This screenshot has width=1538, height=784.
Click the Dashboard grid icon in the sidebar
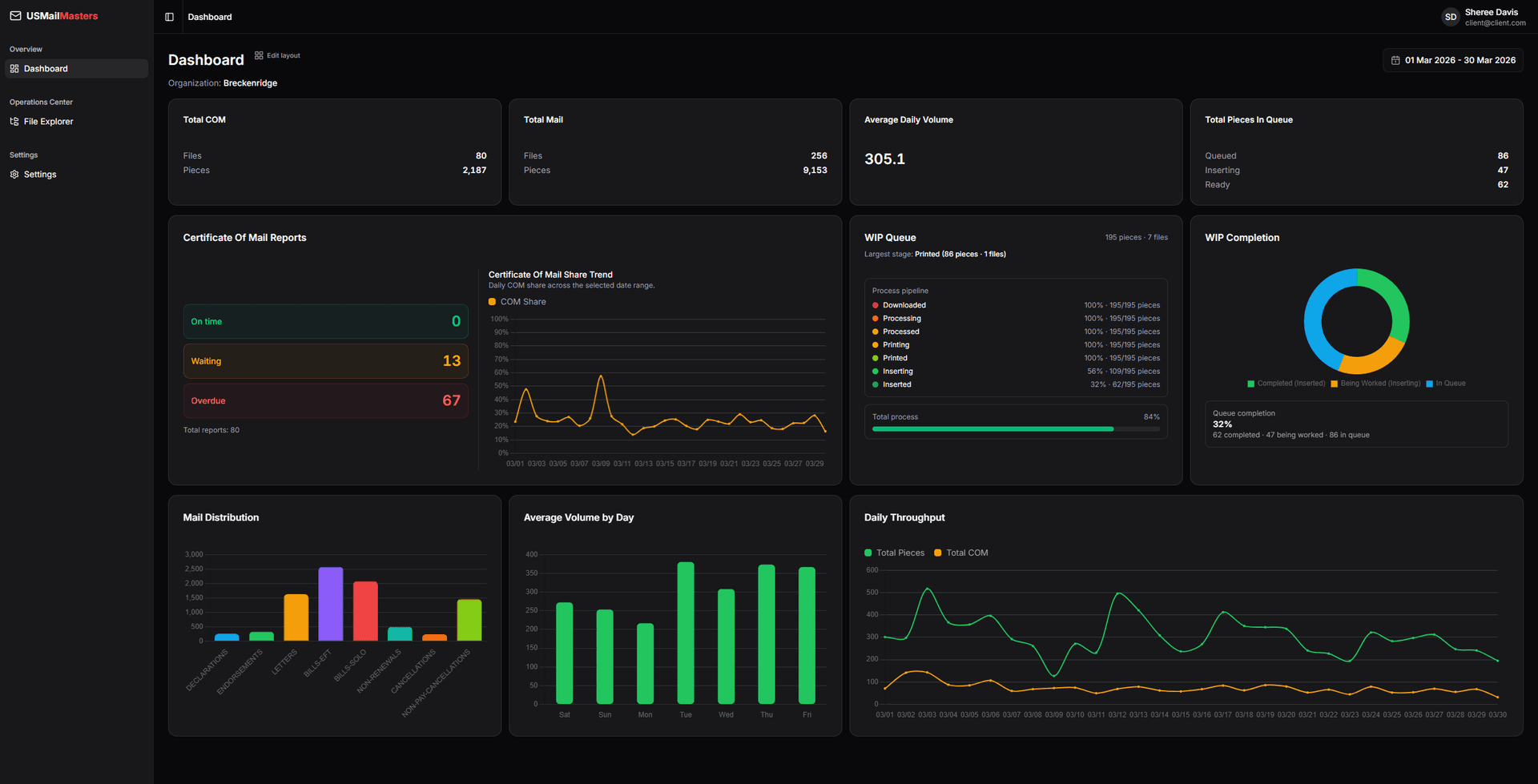(14, 68)
